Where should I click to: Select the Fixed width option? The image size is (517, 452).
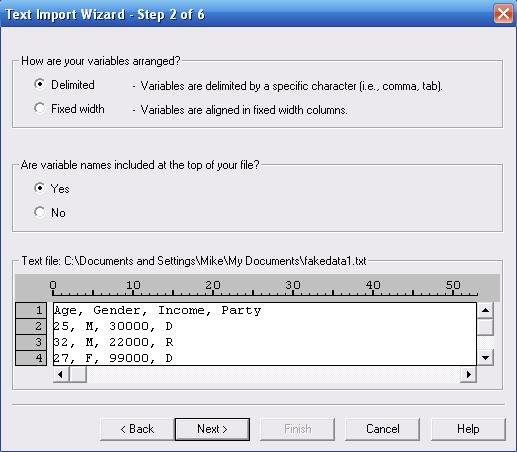(x=40, y=108)
